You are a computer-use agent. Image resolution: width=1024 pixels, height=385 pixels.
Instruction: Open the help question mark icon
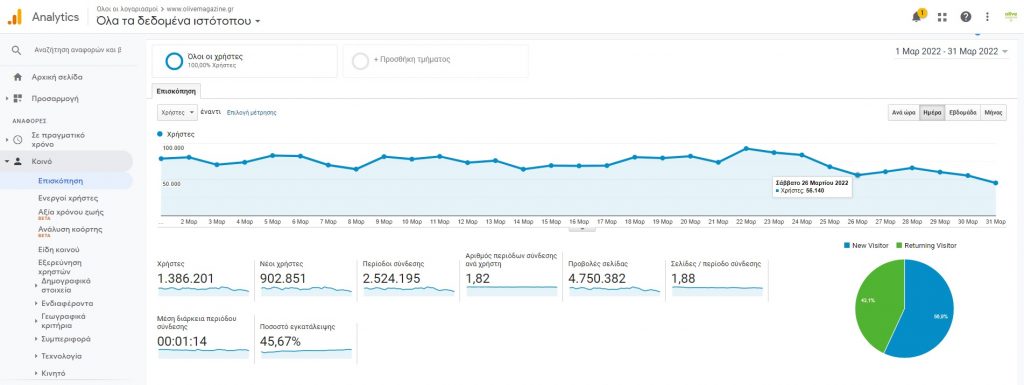point(966,17)
